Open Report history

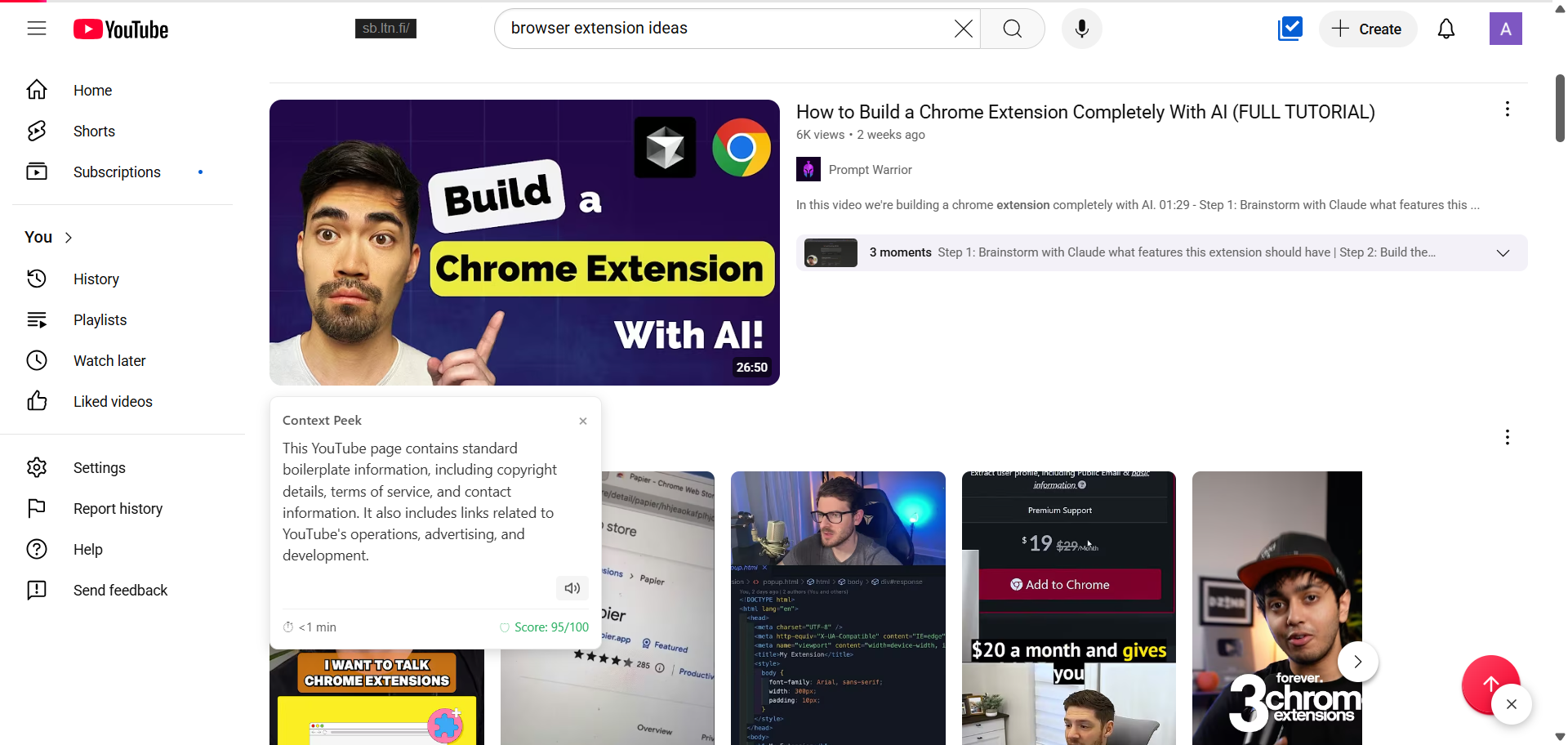[x=122, y=508]
